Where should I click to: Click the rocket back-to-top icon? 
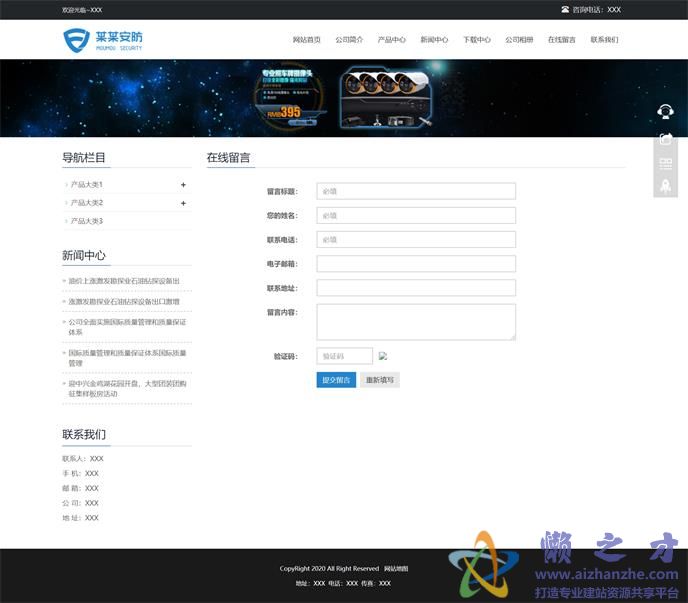pyautogui.click(x=665, y=186)
